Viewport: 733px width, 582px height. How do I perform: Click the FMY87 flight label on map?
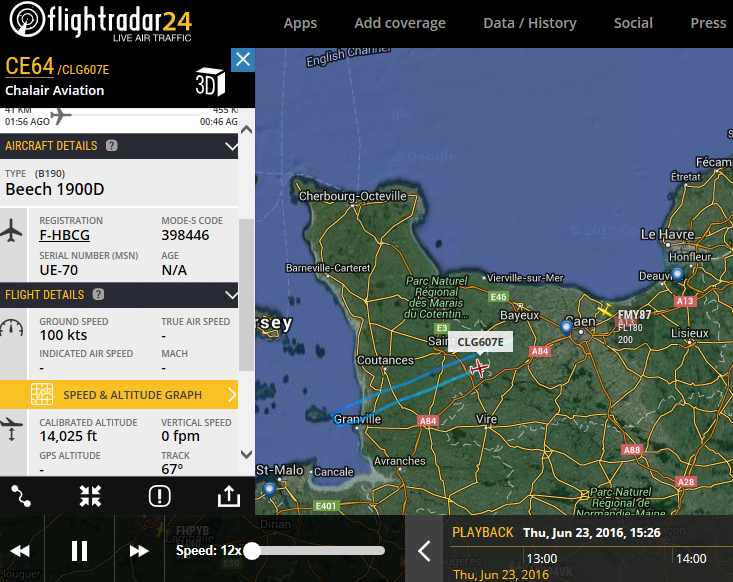tap(634, 315)
